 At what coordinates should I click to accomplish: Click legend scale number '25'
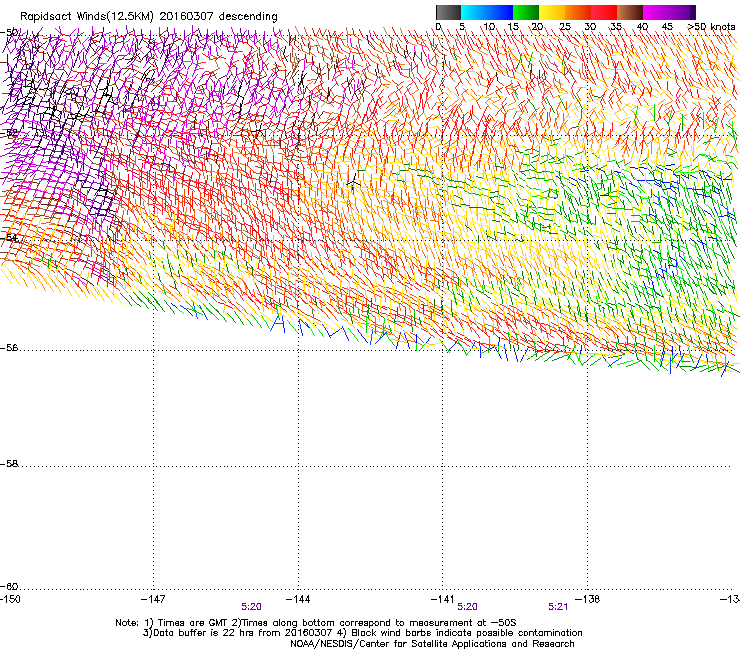pyautogui.click(x=565, y=27)
